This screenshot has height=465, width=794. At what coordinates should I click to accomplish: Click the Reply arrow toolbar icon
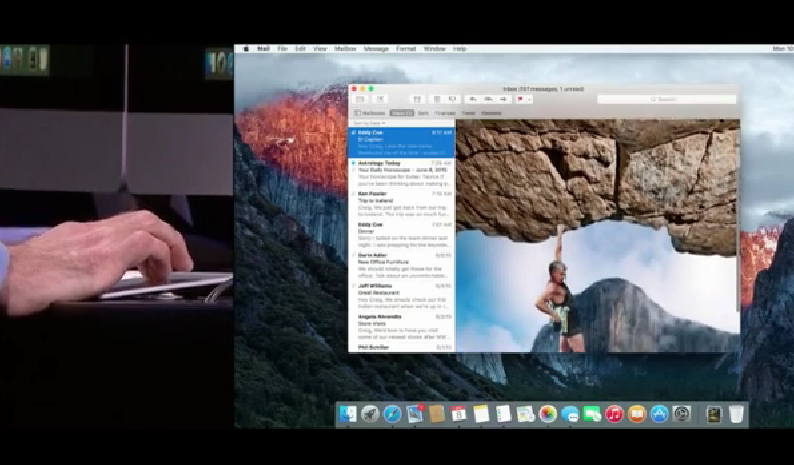(473, 99)
